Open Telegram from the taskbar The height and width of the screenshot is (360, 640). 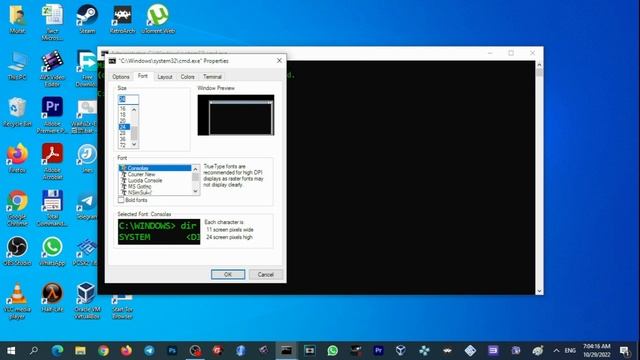point(149,351)
